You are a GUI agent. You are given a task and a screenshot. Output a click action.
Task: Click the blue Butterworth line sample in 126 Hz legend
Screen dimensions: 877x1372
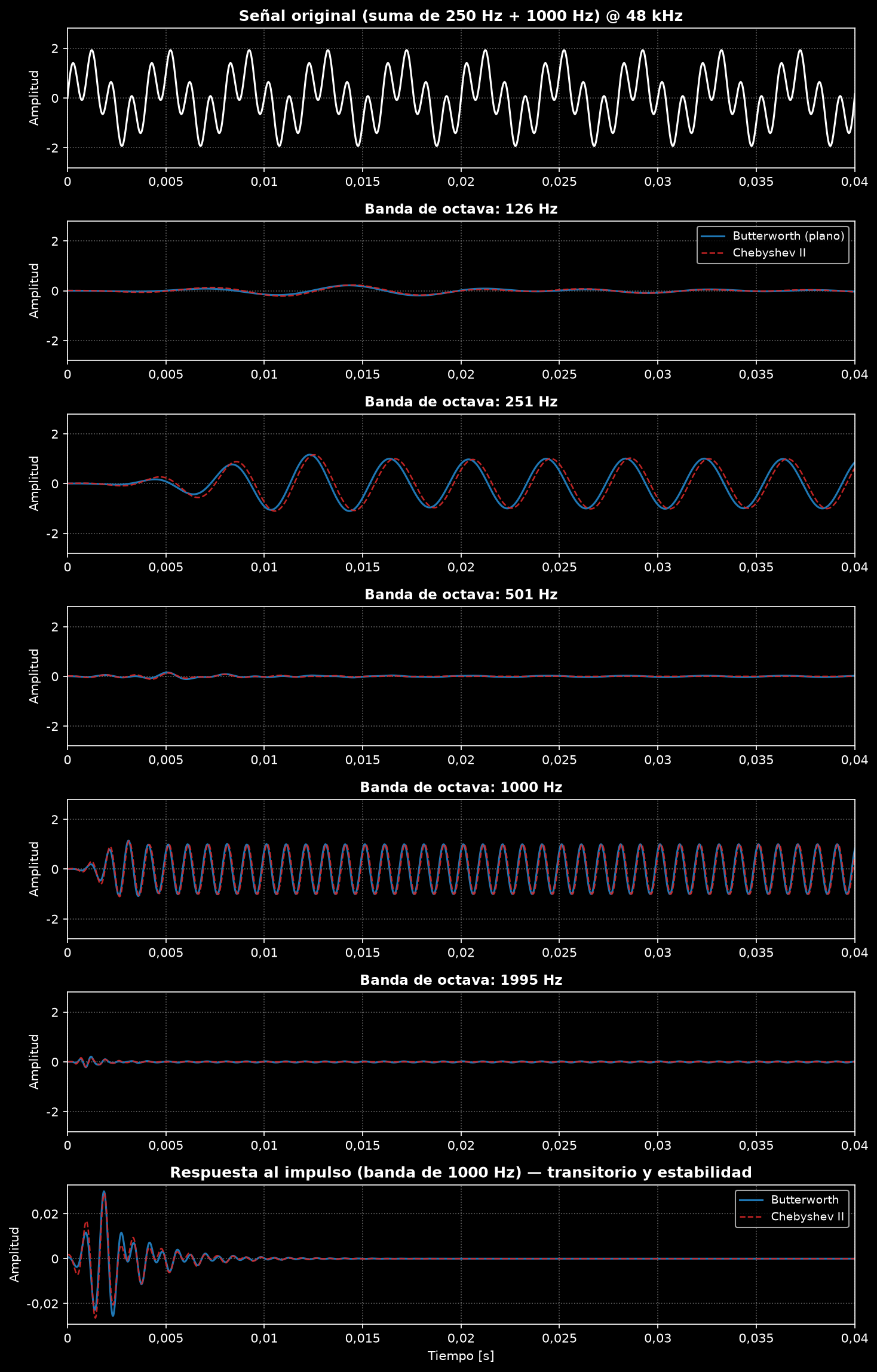[713, 236]
